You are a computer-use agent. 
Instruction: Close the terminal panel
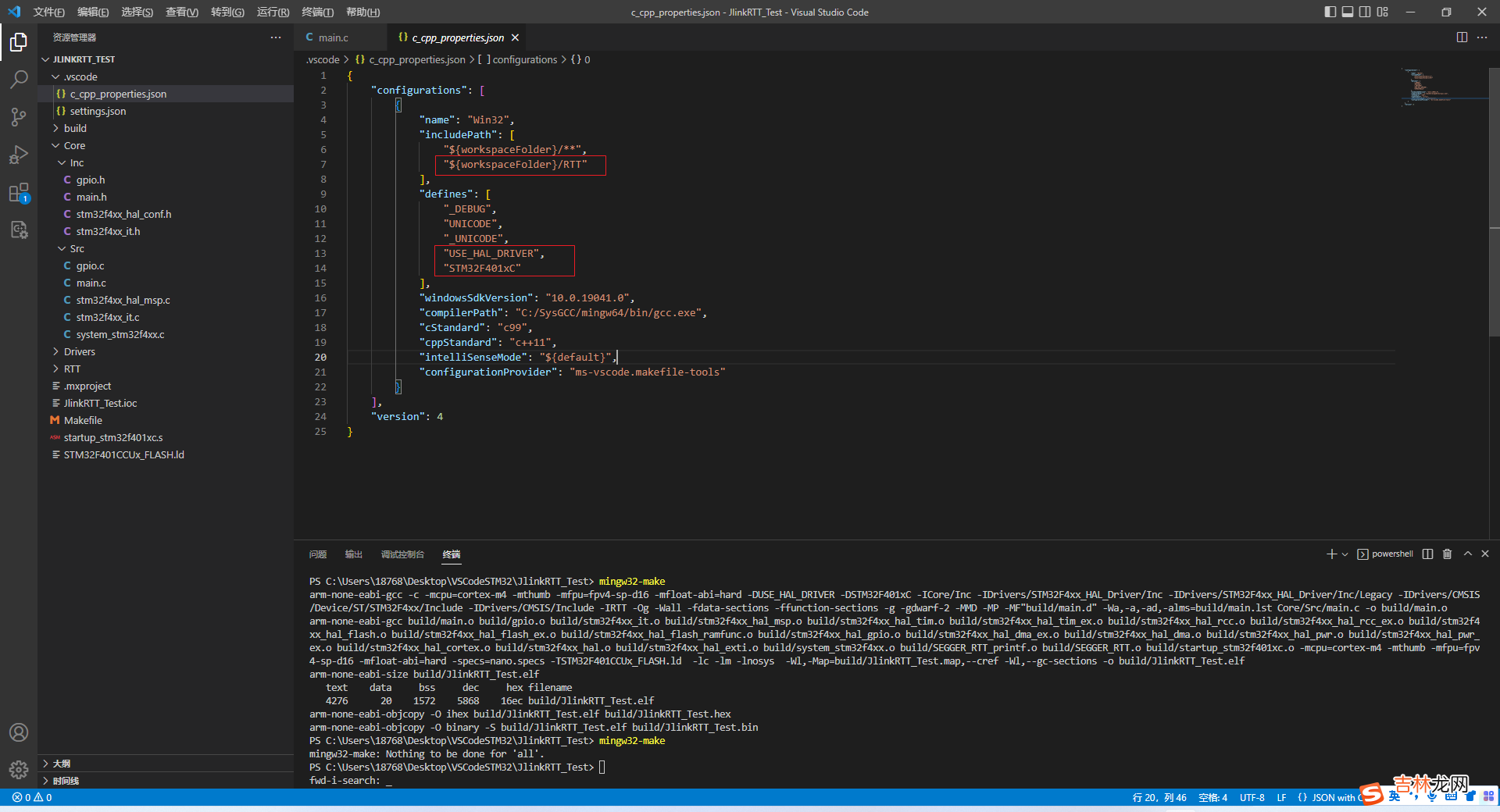coord(1485,554)
